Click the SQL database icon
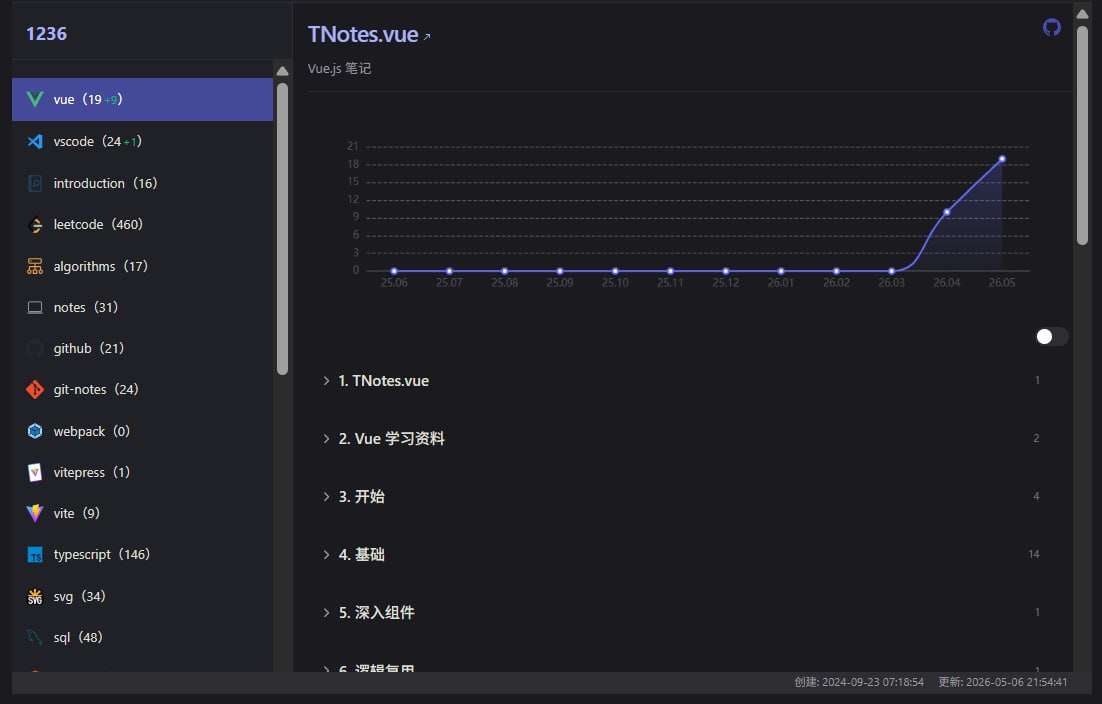Image resolution: width=1102 pixels, height=704 pixels. (34, 637)
